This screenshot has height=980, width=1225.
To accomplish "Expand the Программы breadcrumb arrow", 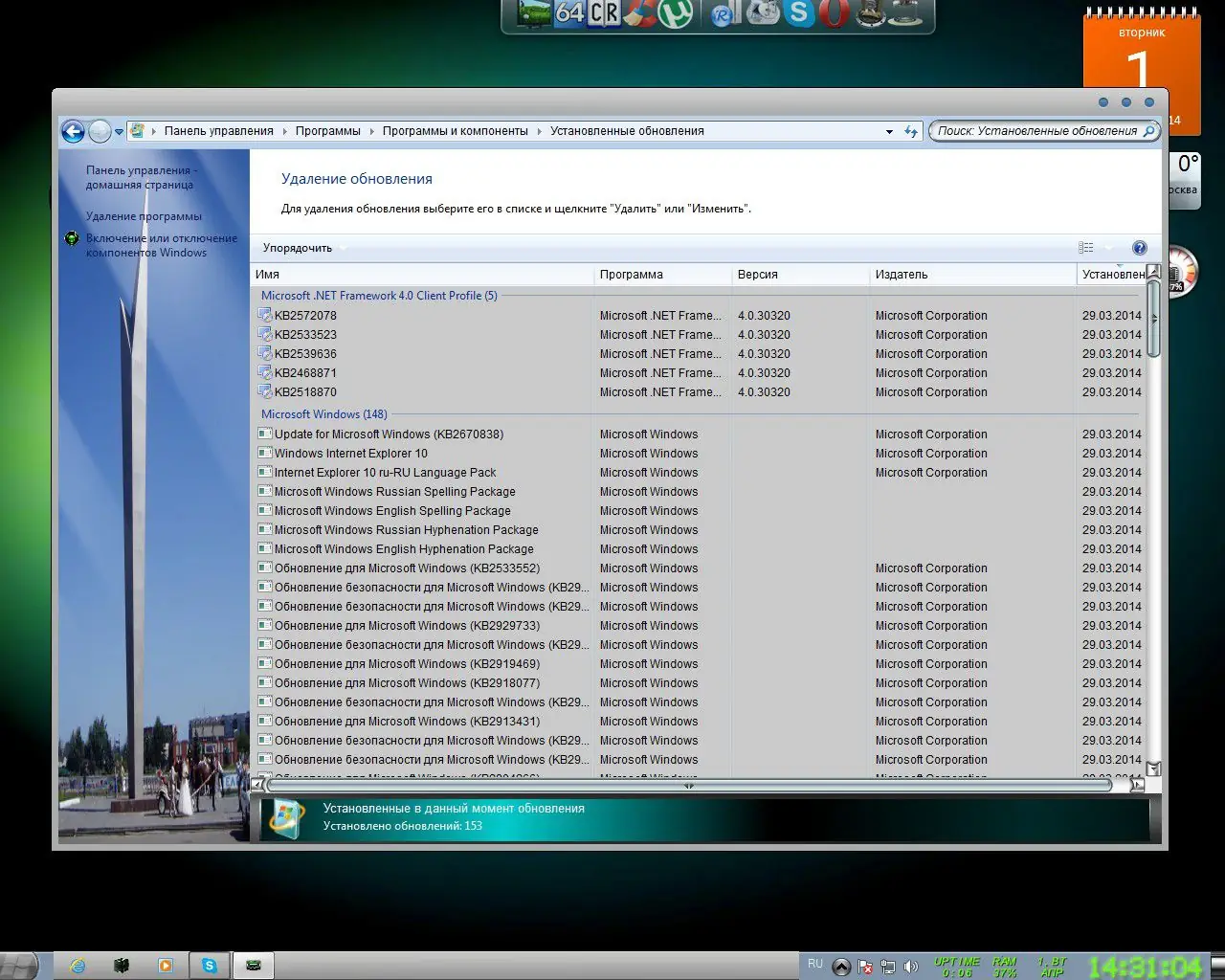I will (x=371, y=131).
